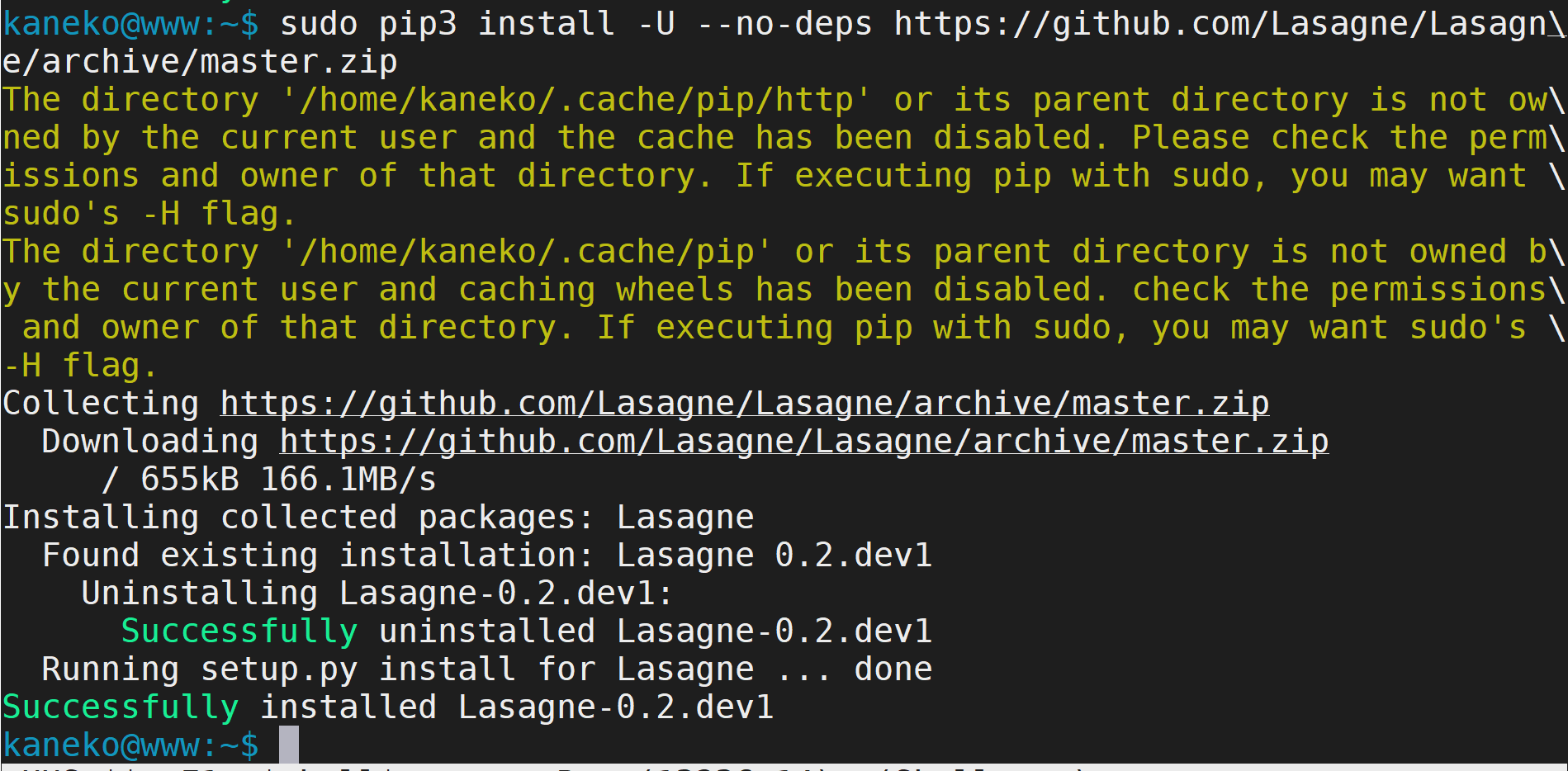This screenshot has height=771, width=1568.
Task: Click the 'sudo pip3 install' command text
Action: [x=448, y=24]
